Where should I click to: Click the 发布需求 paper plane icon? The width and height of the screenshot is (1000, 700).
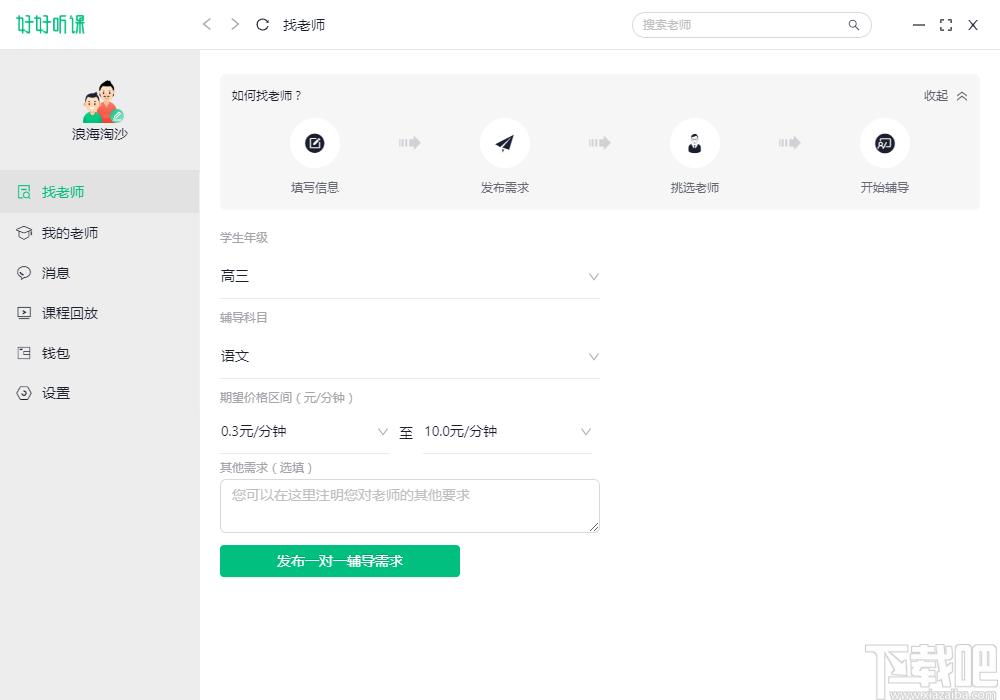pos(504,143)
